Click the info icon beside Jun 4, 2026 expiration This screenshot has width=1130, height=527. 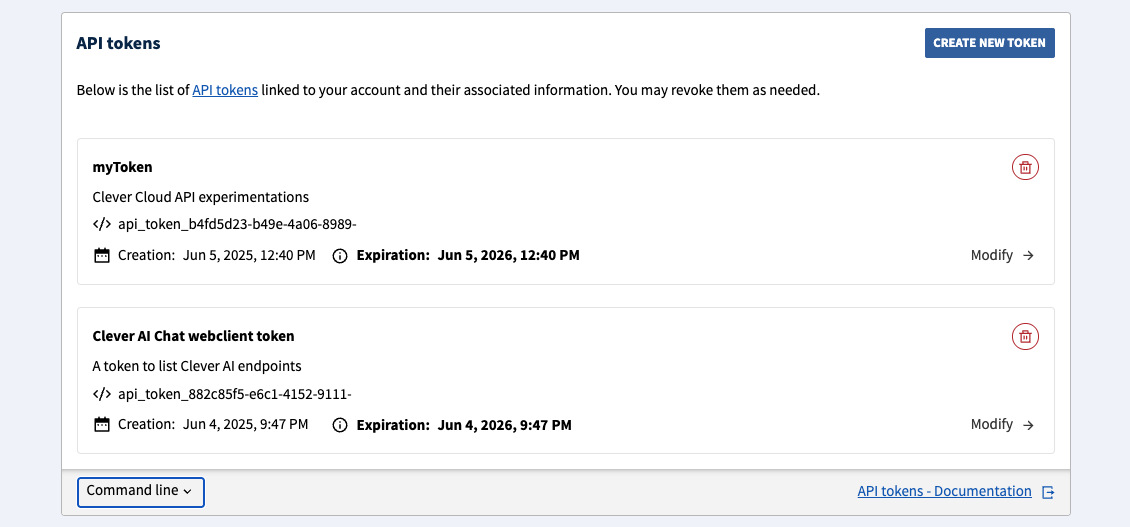[339, 425]
